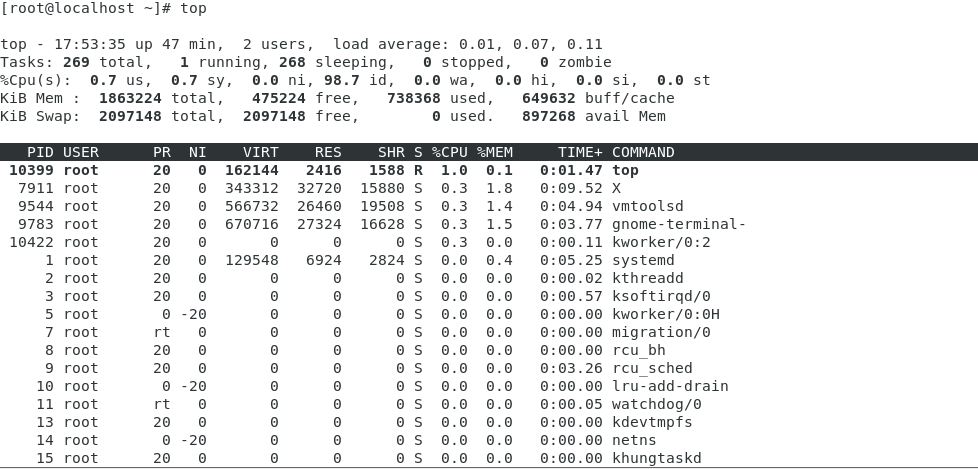Select the '649632' buff/cache value

pos(549,99)
